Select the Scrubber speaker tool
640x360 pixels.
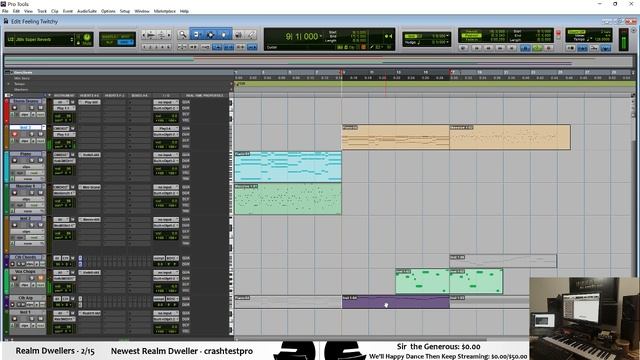tap(239, 35)
